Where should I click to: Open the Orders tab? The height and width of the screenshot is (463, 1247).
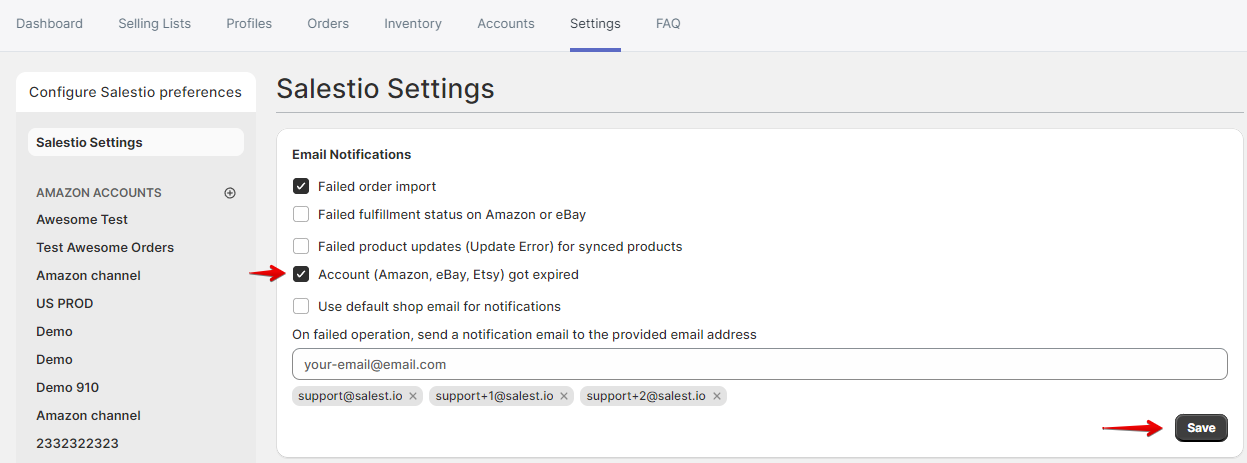[x=328, y=23]
